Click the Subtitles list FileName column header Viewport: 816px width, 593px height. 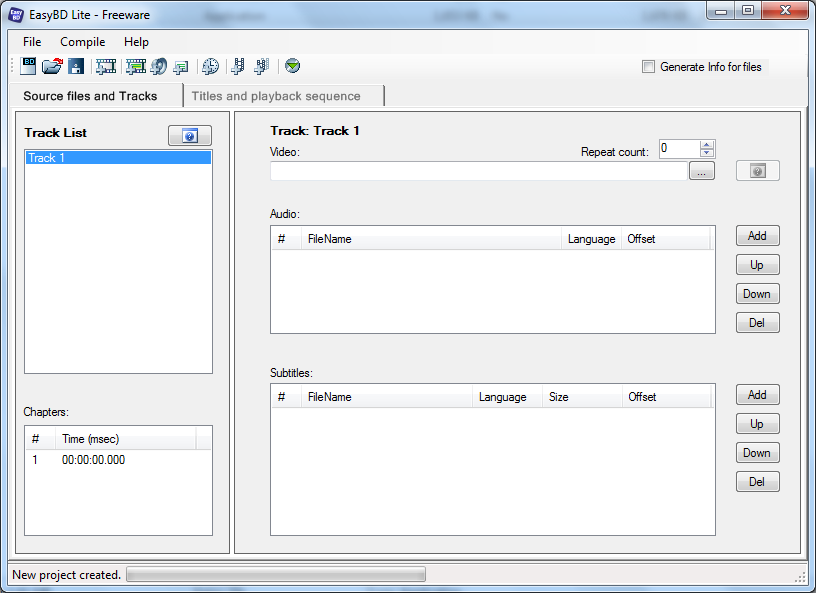point(387,397)
